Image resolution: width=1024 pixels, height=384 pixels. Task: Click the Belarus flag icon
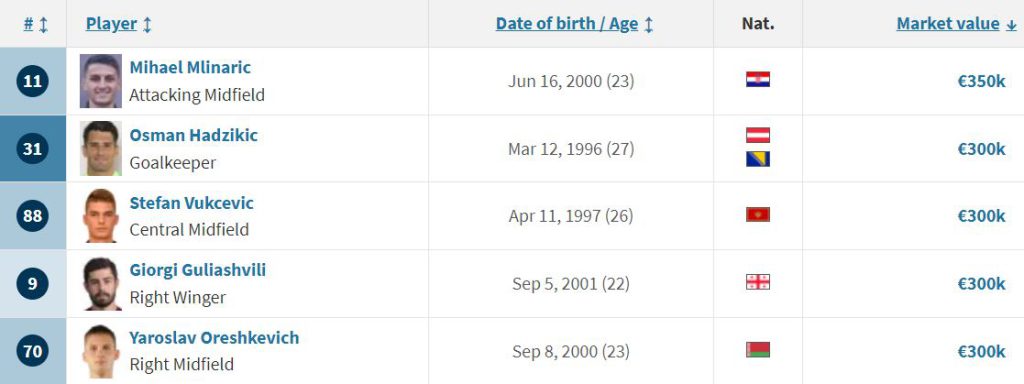(758, 349)
